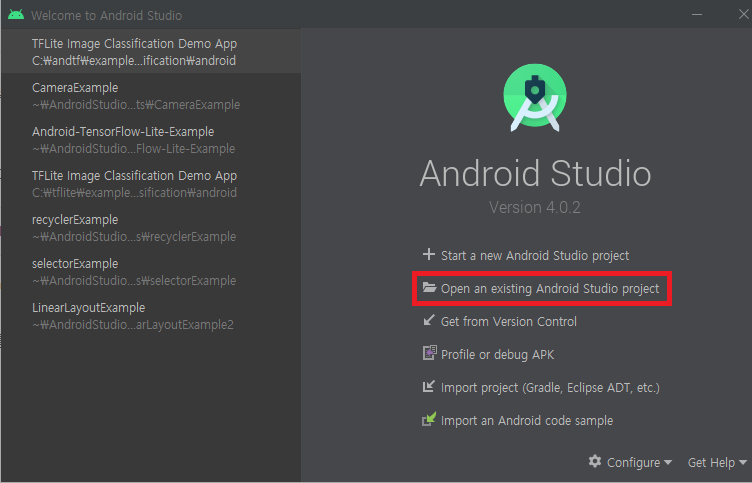The height and width of the screenshot is (483, 752).
Task: Click the Import Android code sample icon
Action: (429, 419)
